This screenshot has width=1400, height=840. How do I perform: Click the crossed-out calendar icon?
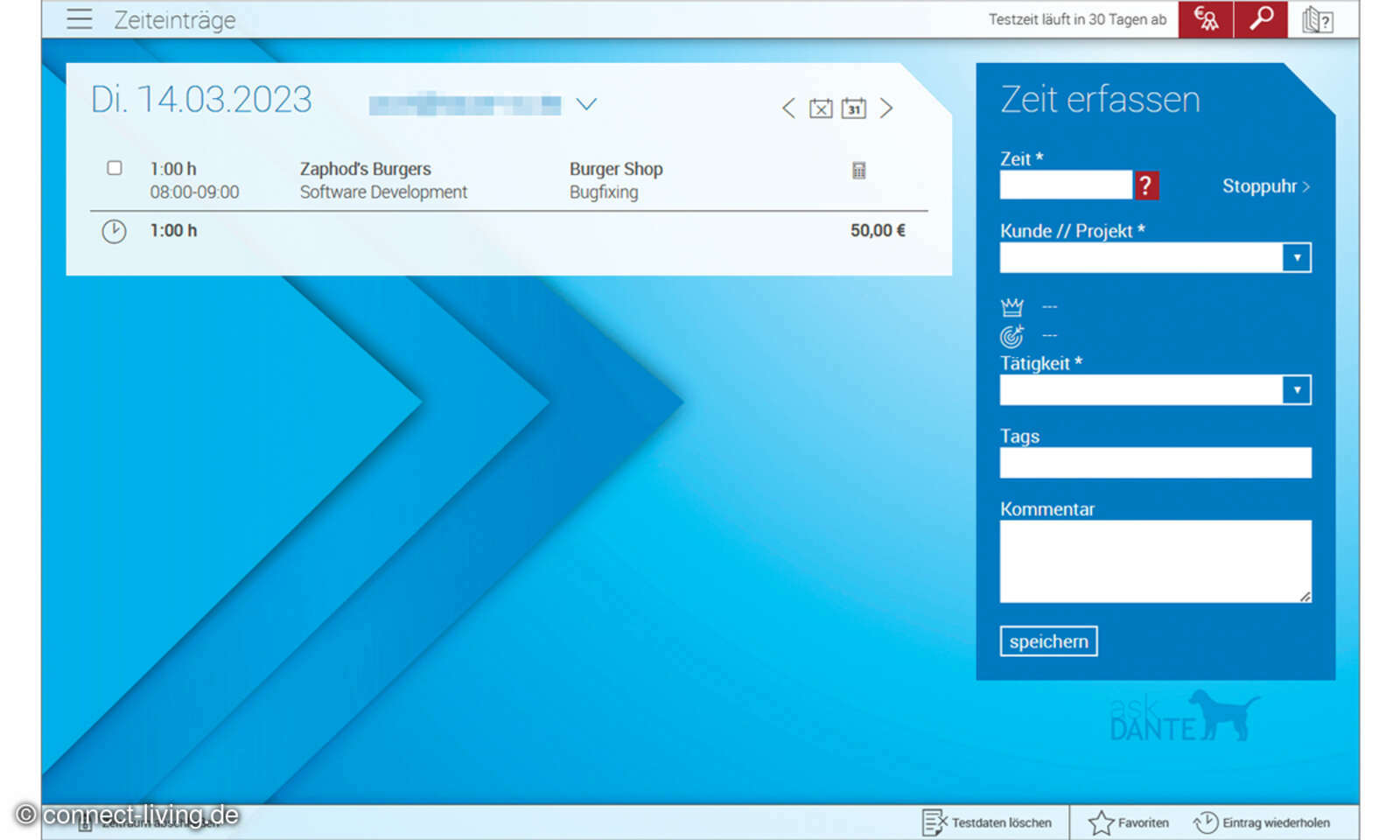coord(821,108)
